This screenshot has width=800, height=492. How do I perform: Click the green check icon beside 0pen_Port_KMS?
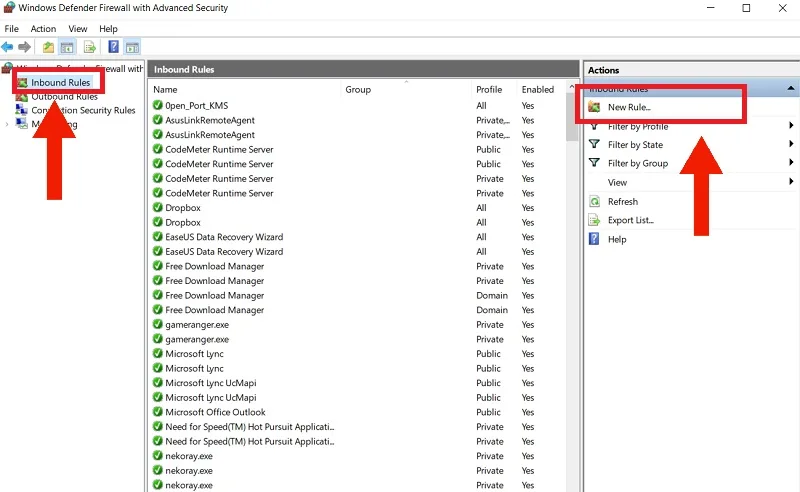[x=158, y=105]
